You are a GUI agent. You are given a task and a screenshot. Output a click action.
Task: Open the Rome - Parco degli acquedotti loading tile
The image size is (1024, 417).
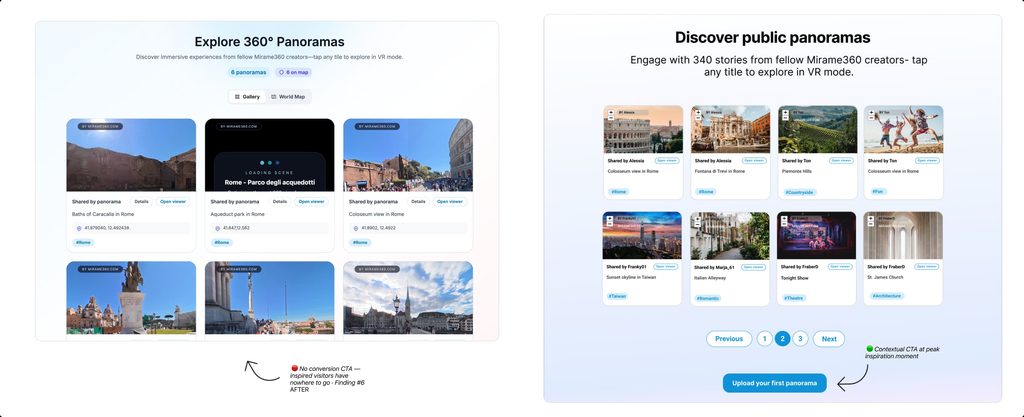point(270,155)
